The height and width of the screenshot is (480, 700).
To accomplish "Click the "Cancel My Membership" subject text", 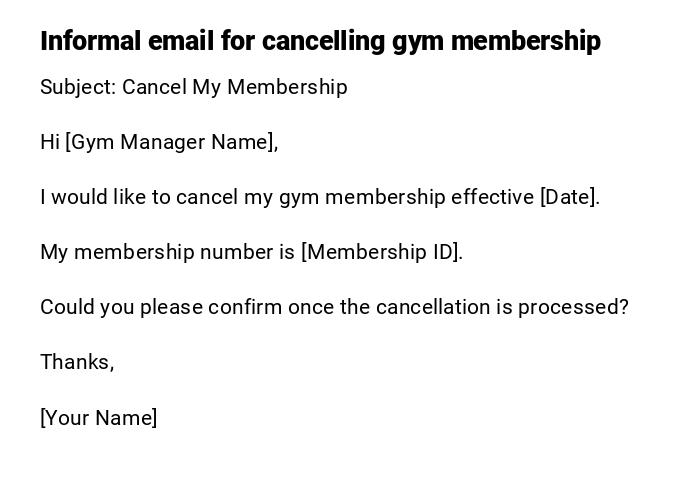I will coord(235,87).
